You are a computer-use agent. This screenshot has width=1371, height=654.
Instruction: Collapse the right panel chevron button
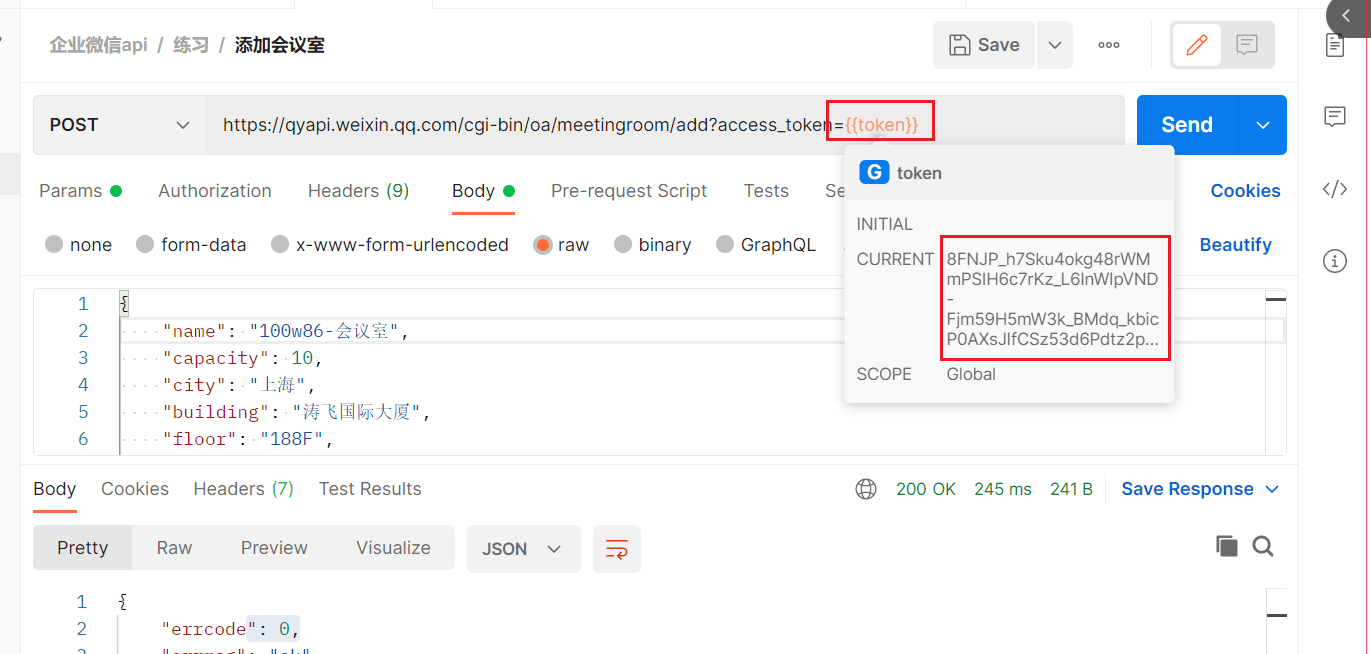click(1348, 16)
